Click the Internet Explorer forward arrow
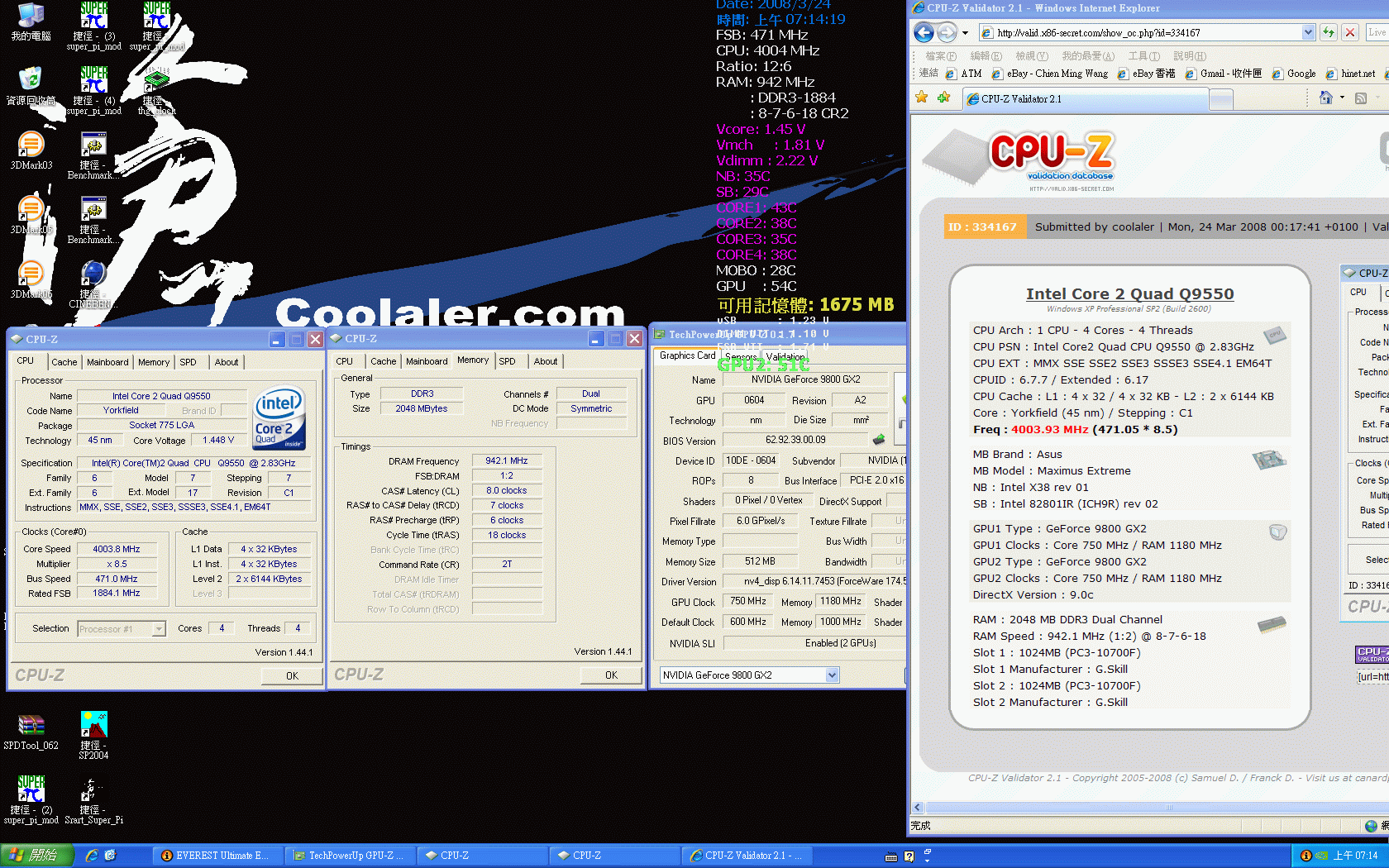Image resolution: width=1389 pixels, height=868 pixels. pos(947,32)
